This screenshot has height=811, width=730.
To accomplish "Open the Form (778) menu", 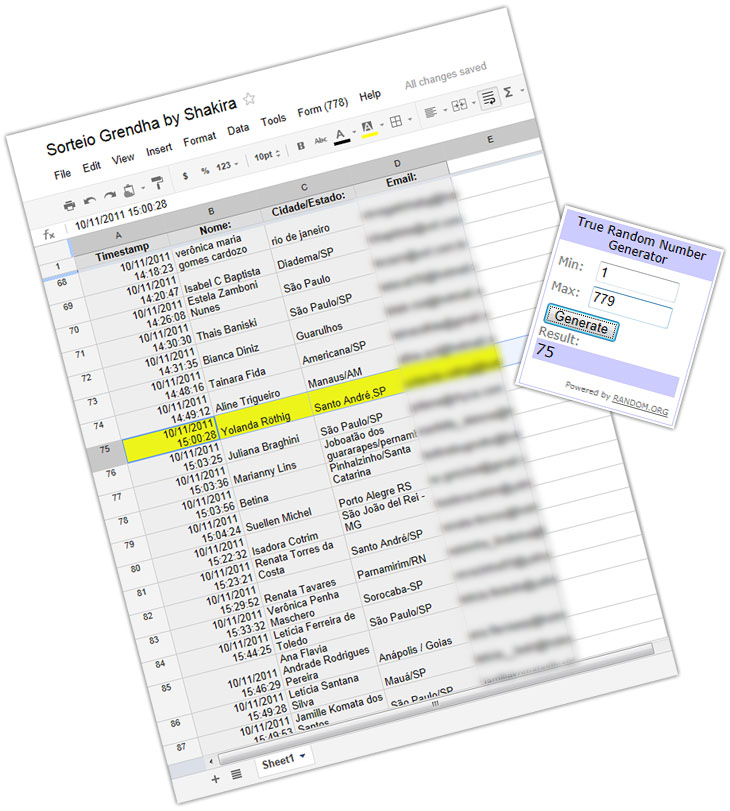I will (322, 108).
